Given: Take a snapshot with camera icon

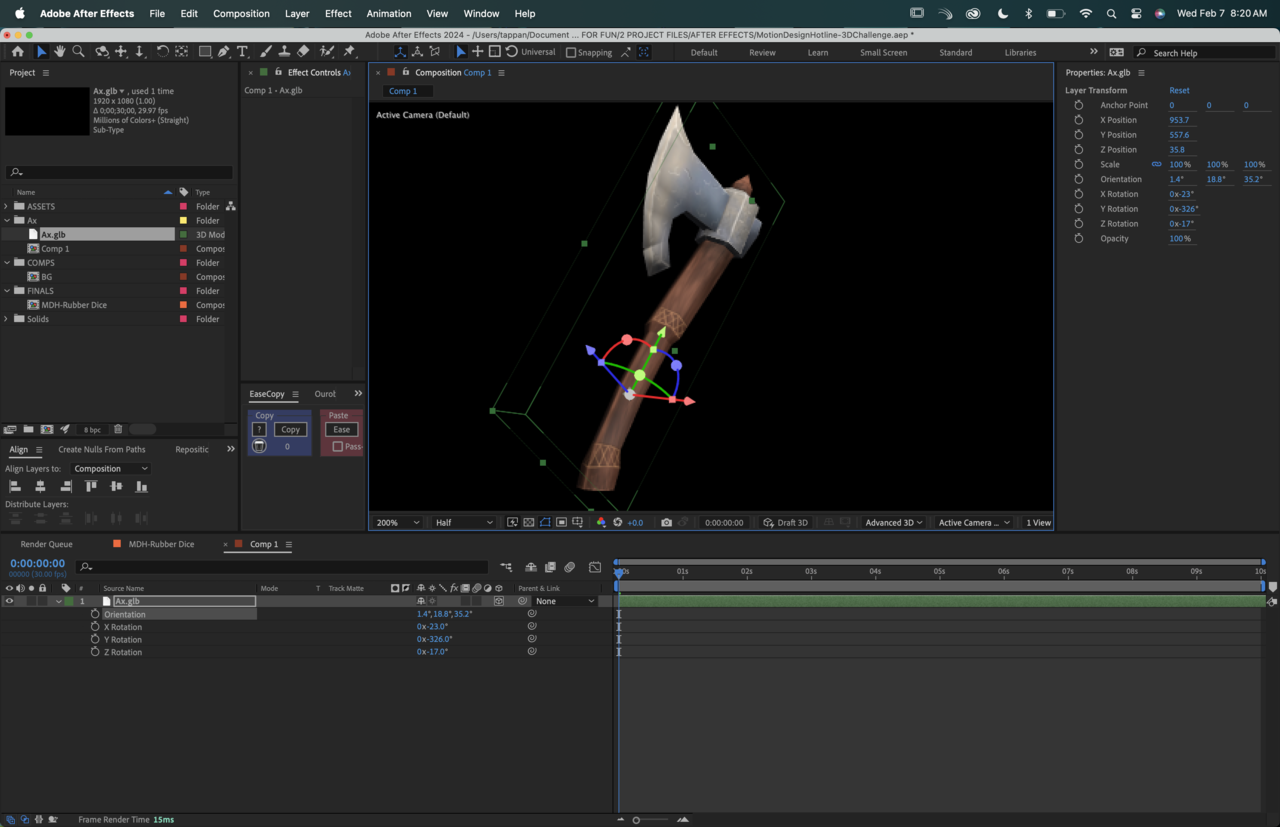Looking at the screenshot, I should point(666,523).
